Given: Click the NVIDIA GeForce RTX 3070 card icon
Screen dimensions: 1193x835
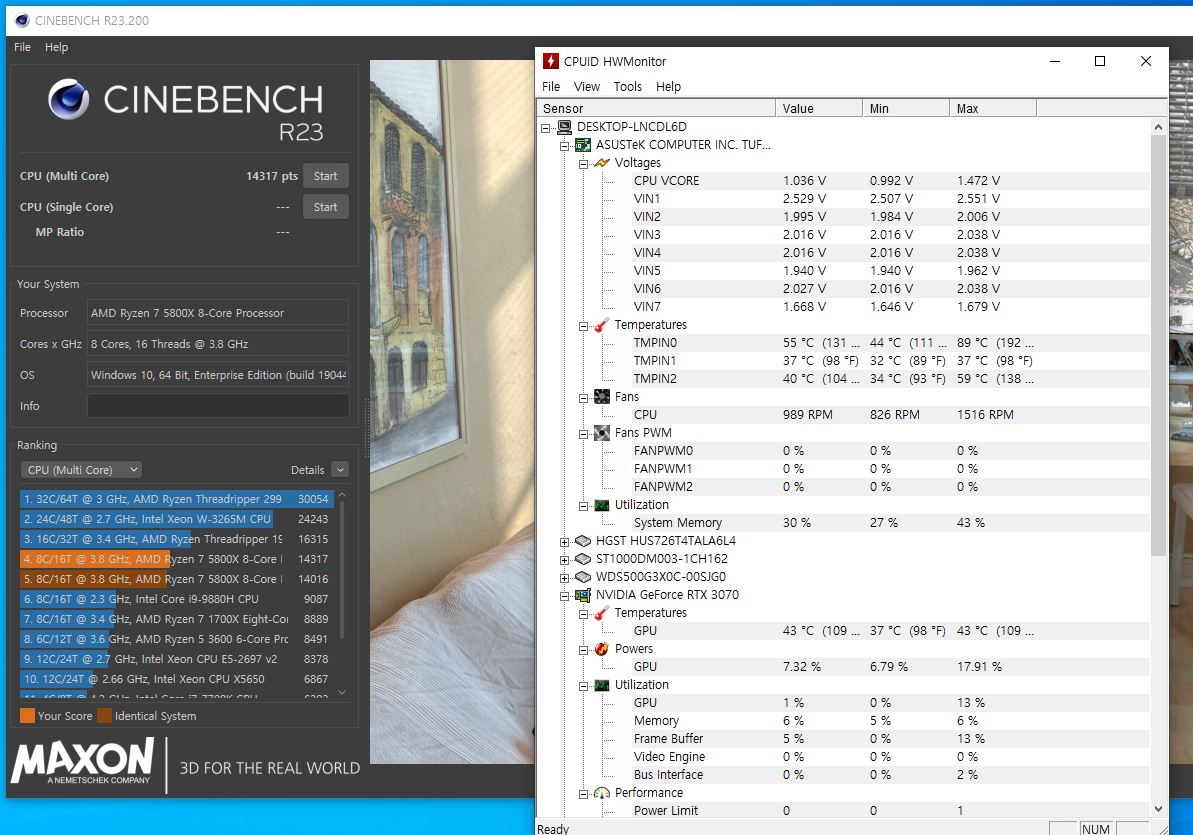Looking at the screenshot, I should tap(583, 595).
